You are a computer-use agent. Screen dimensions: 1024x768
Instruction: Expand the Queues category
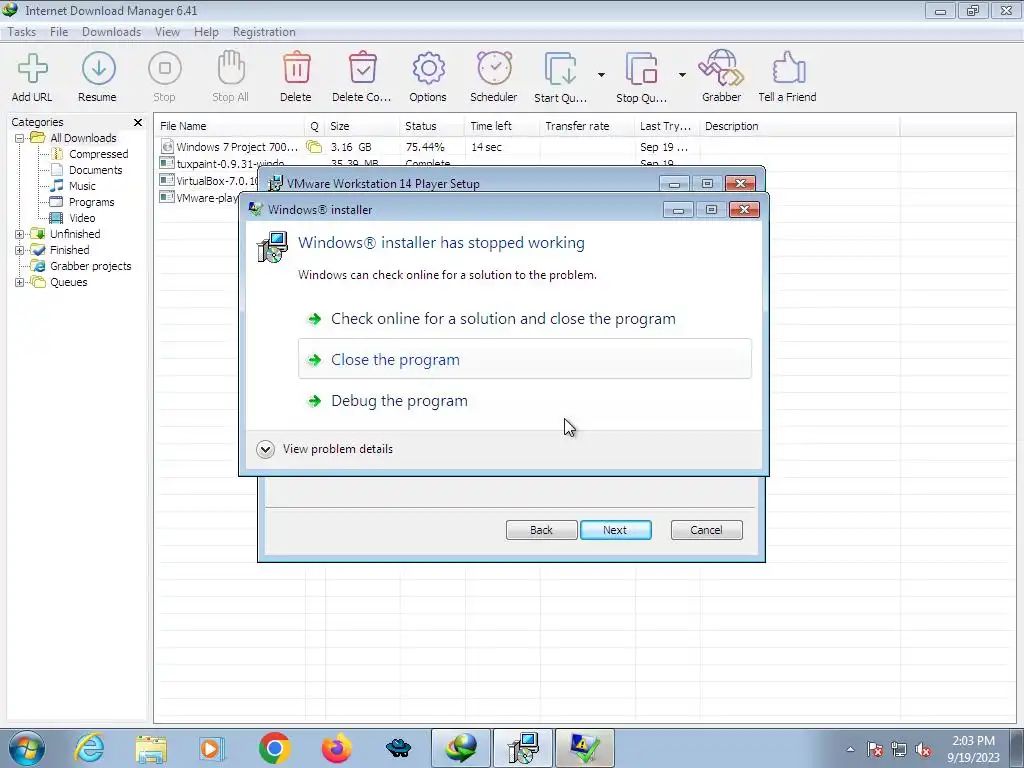pyautogui.click(x=20, y=282)
